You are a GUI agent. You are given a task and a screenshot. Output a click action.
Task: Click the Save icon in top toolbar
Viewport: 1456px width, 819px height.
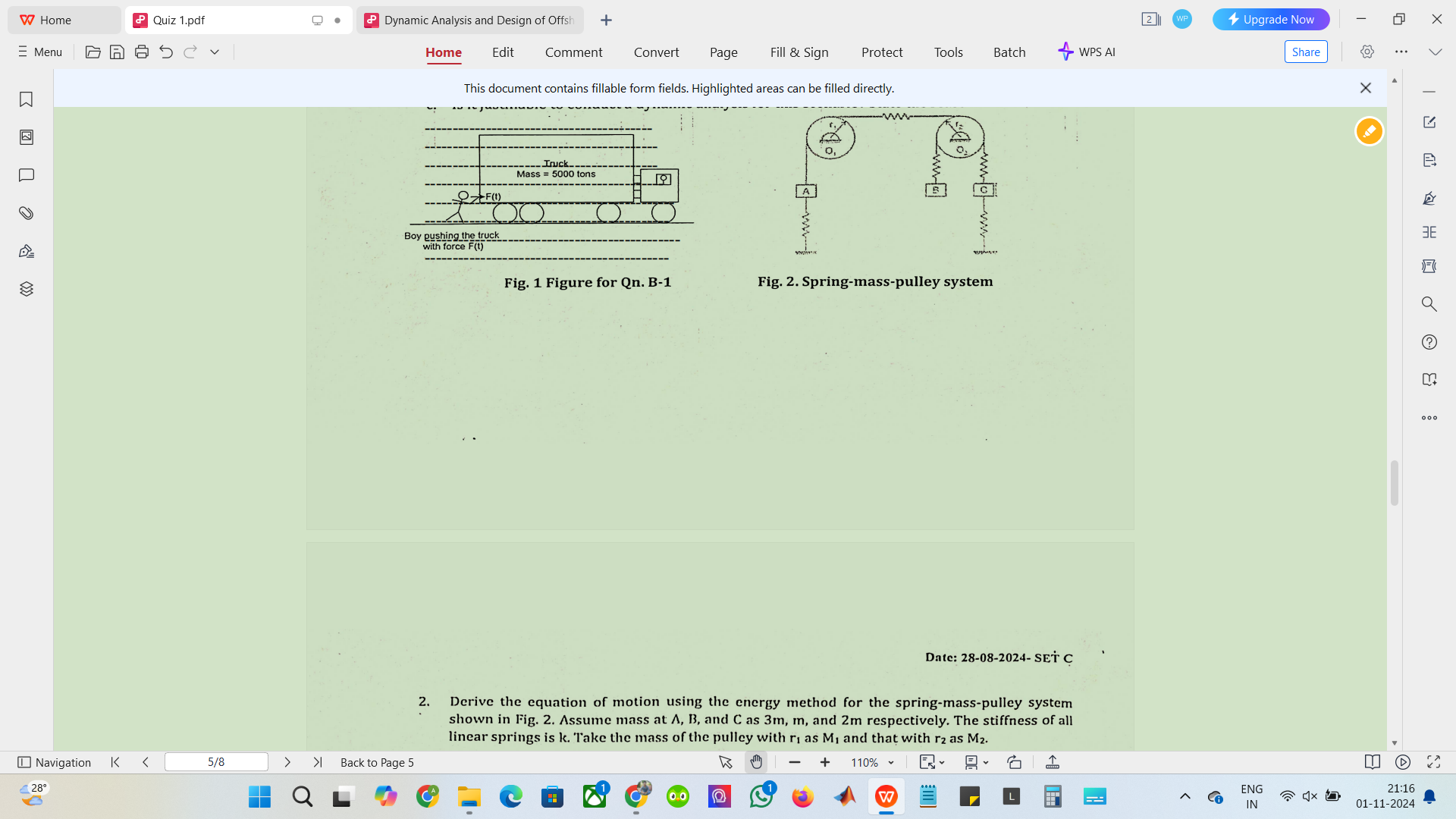tap(116, 52)
